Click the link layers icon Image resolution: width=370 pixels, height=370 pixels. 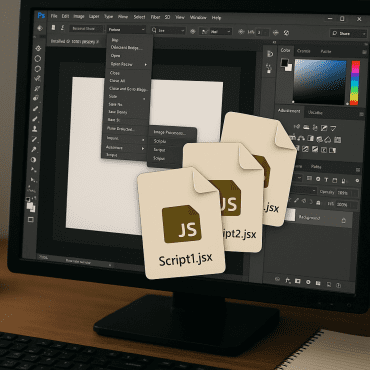pos(277,279)
